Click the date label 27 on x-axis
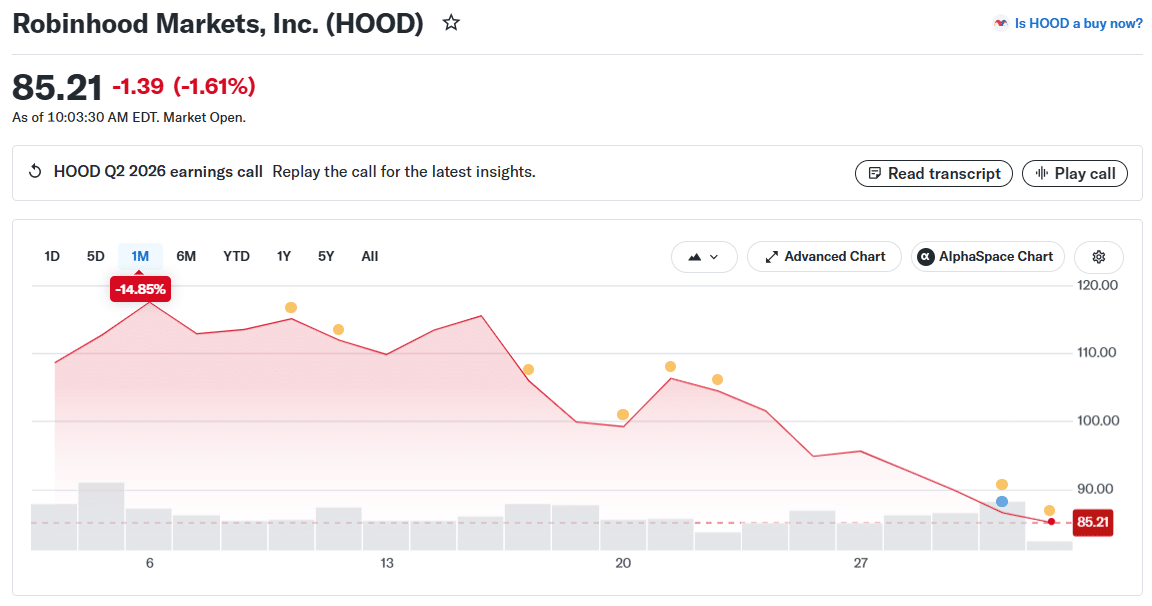 click(860, 563)
